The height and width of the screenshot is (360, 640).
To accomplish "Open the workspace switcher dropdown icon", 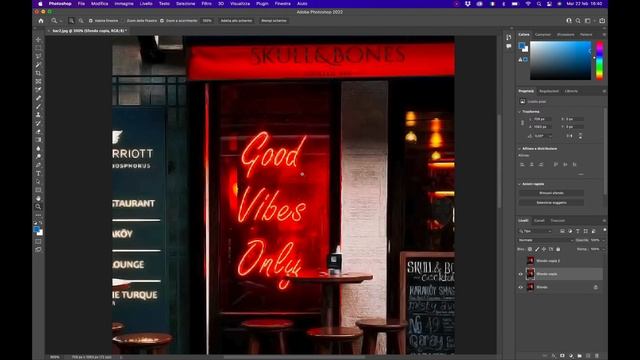I will pyautogui.click(x=588, y=20).
